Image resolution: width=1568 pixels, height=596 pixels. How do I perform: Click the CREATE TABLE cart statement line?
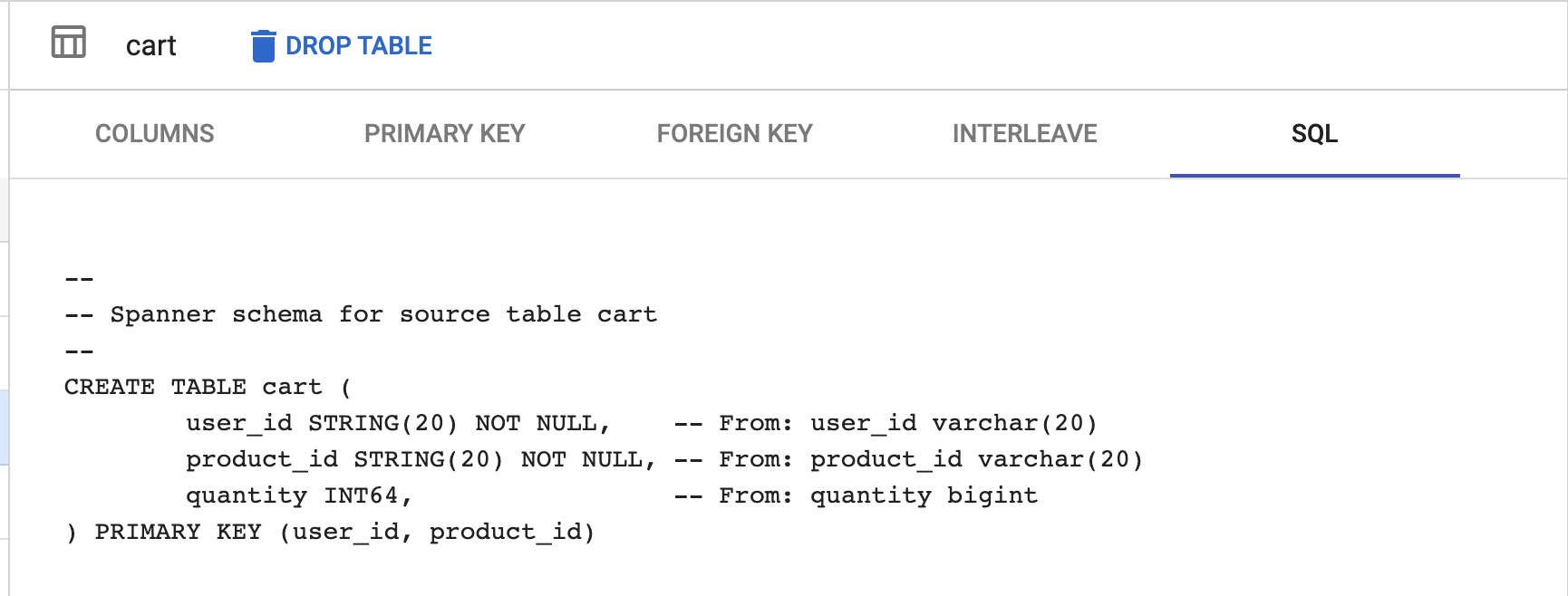208,387
